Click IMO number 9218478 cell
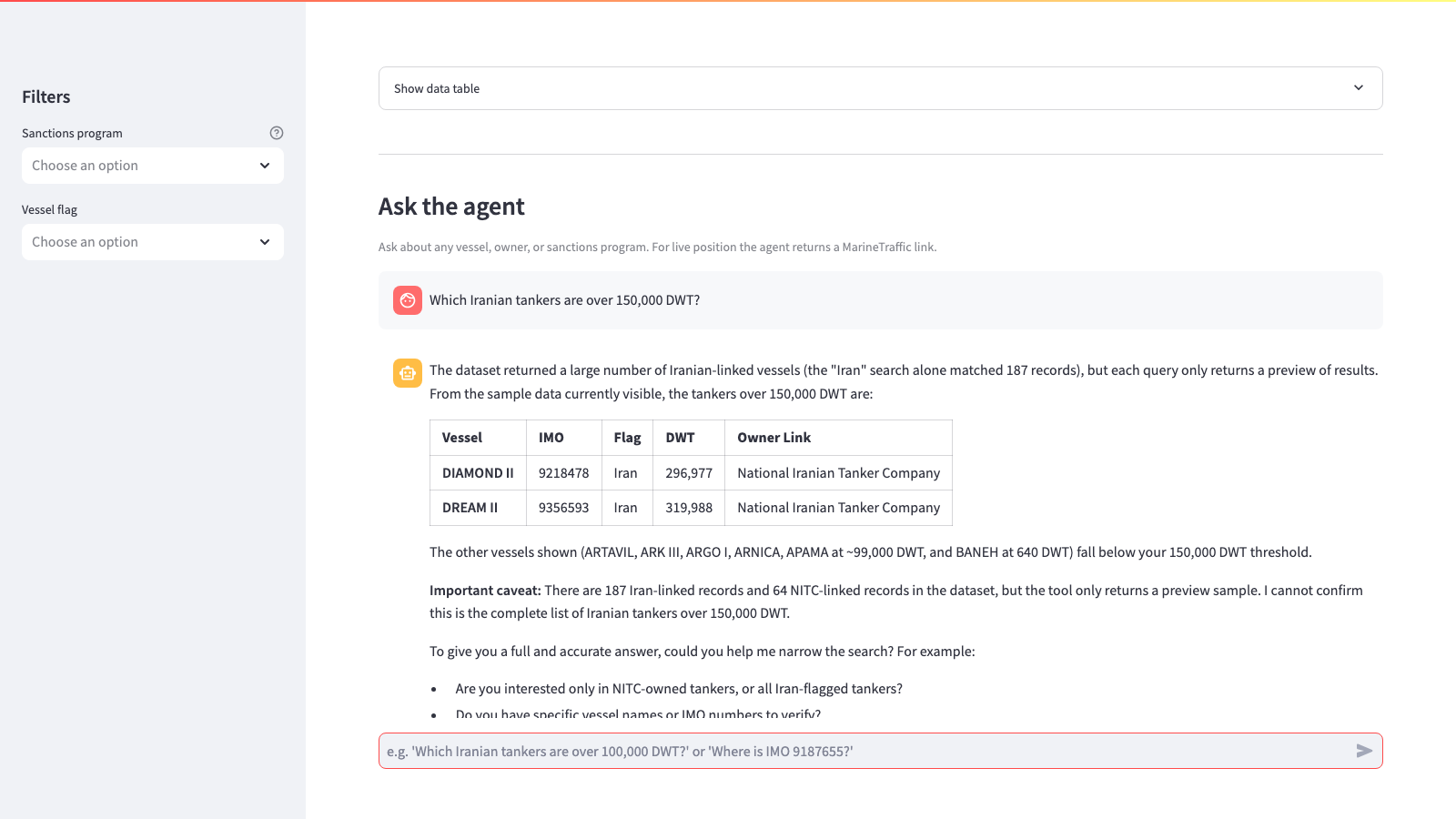Screen dimensions: 1456x819 tap(564, 473)
